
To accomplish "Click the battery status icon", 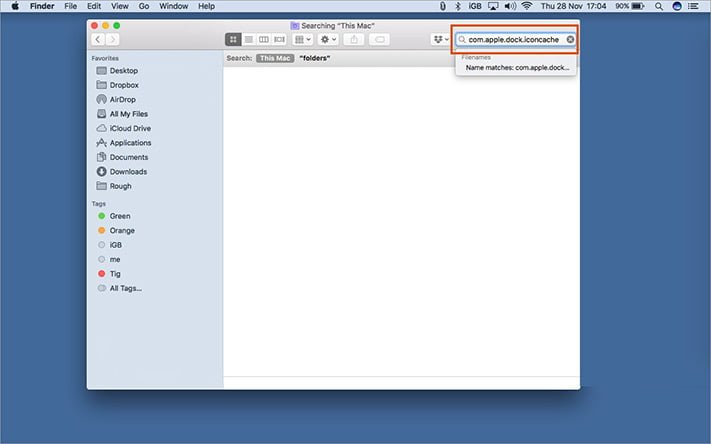I will coord(638,6).
